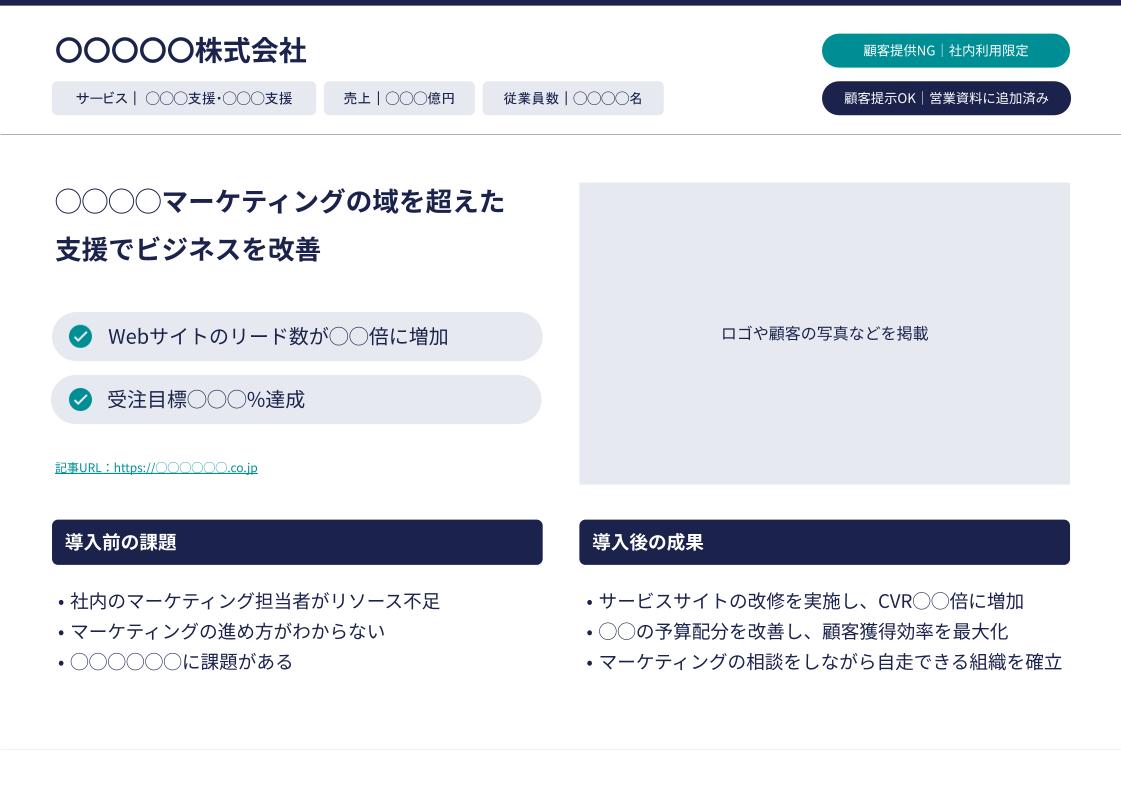
Task: Click the 〇〇〇〇〇株式会社 company name heading
Action: [x=181, y=50]
